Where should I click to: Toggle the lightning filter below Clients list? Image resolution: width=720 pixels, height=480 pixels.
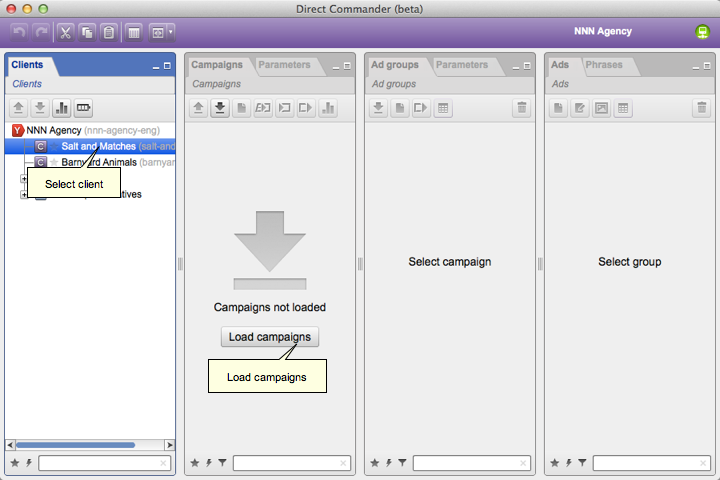(x=29, y=463)
